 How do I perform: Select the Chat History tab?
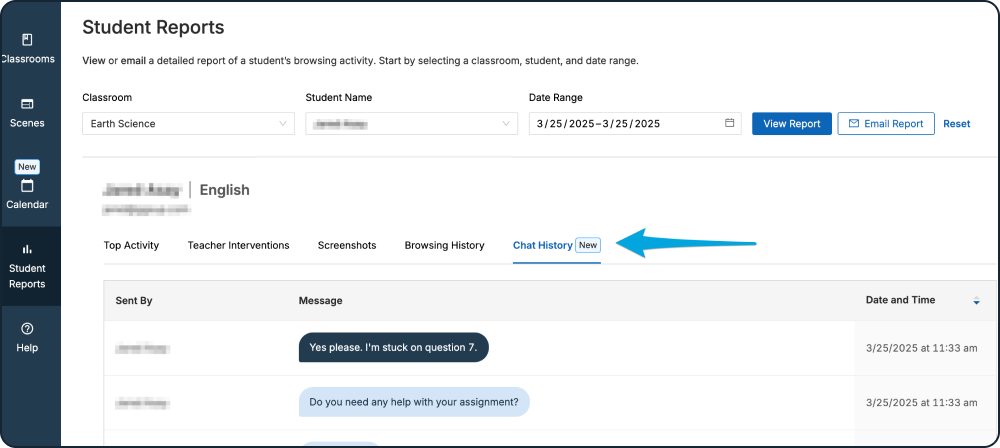click(543, 245)
